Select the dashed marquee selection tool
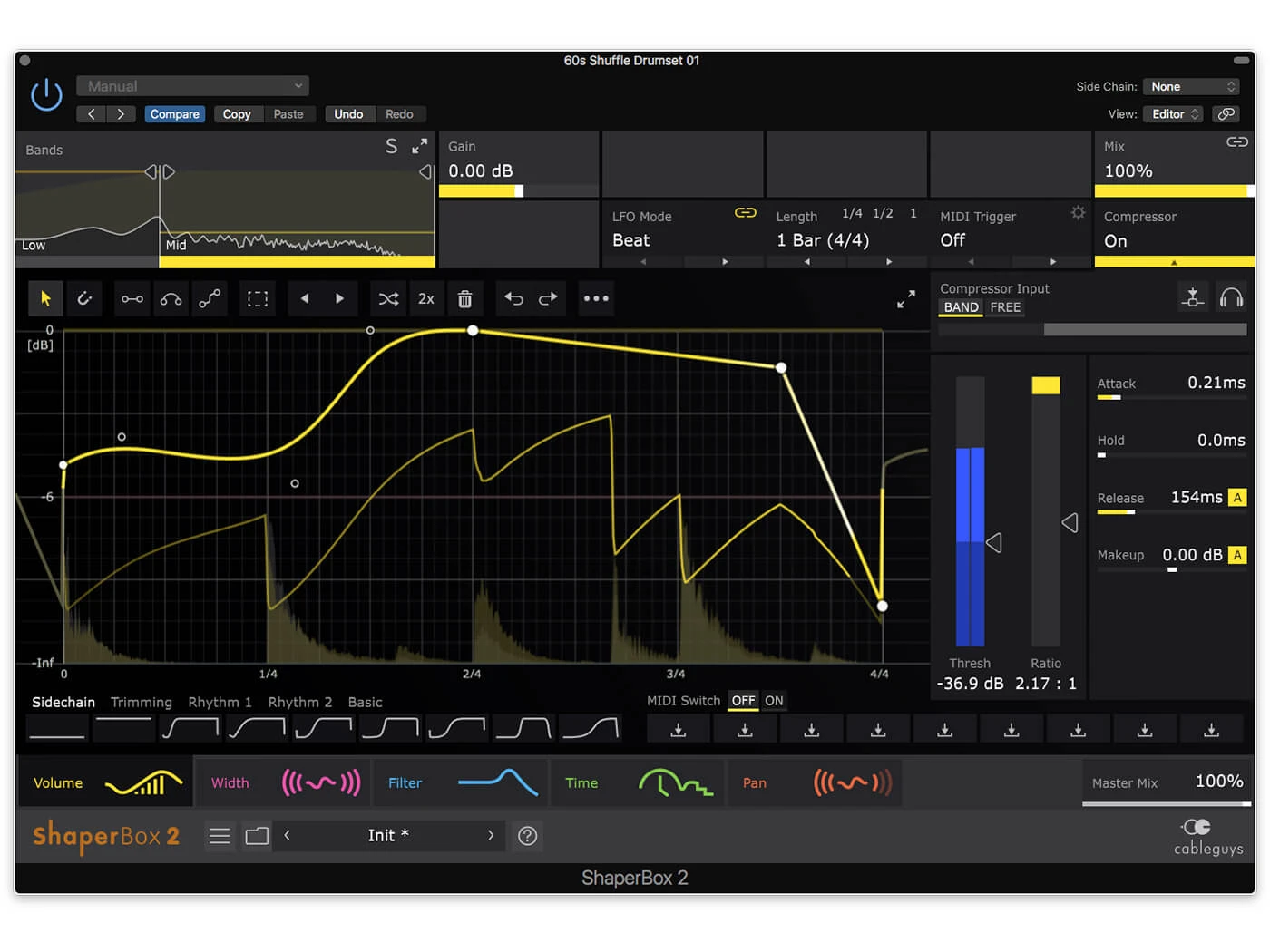1270x952 pixels. pyautogui.click(x=258, y=298)
